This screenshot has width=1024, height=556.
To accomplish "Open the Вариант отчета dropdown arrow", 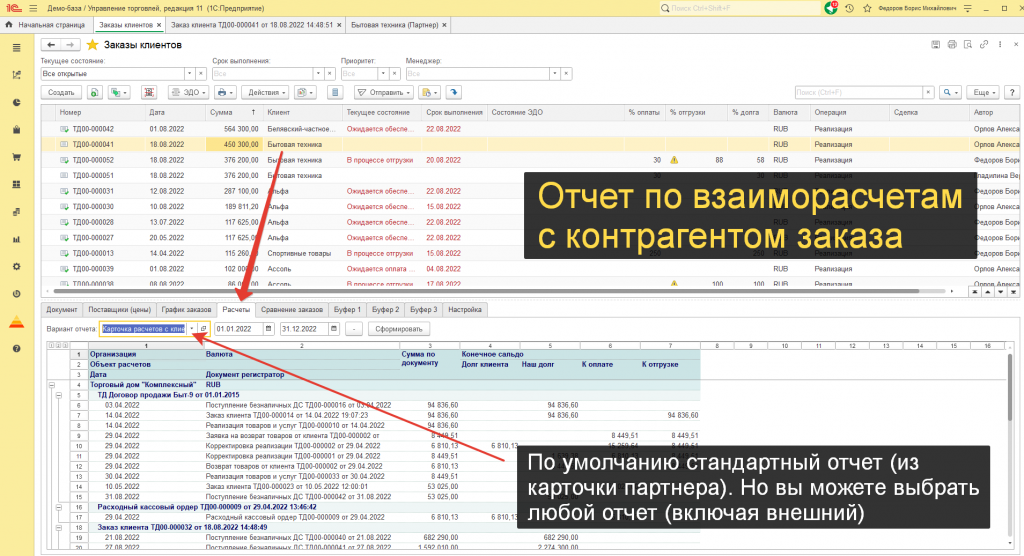I will tap(191, 329).
